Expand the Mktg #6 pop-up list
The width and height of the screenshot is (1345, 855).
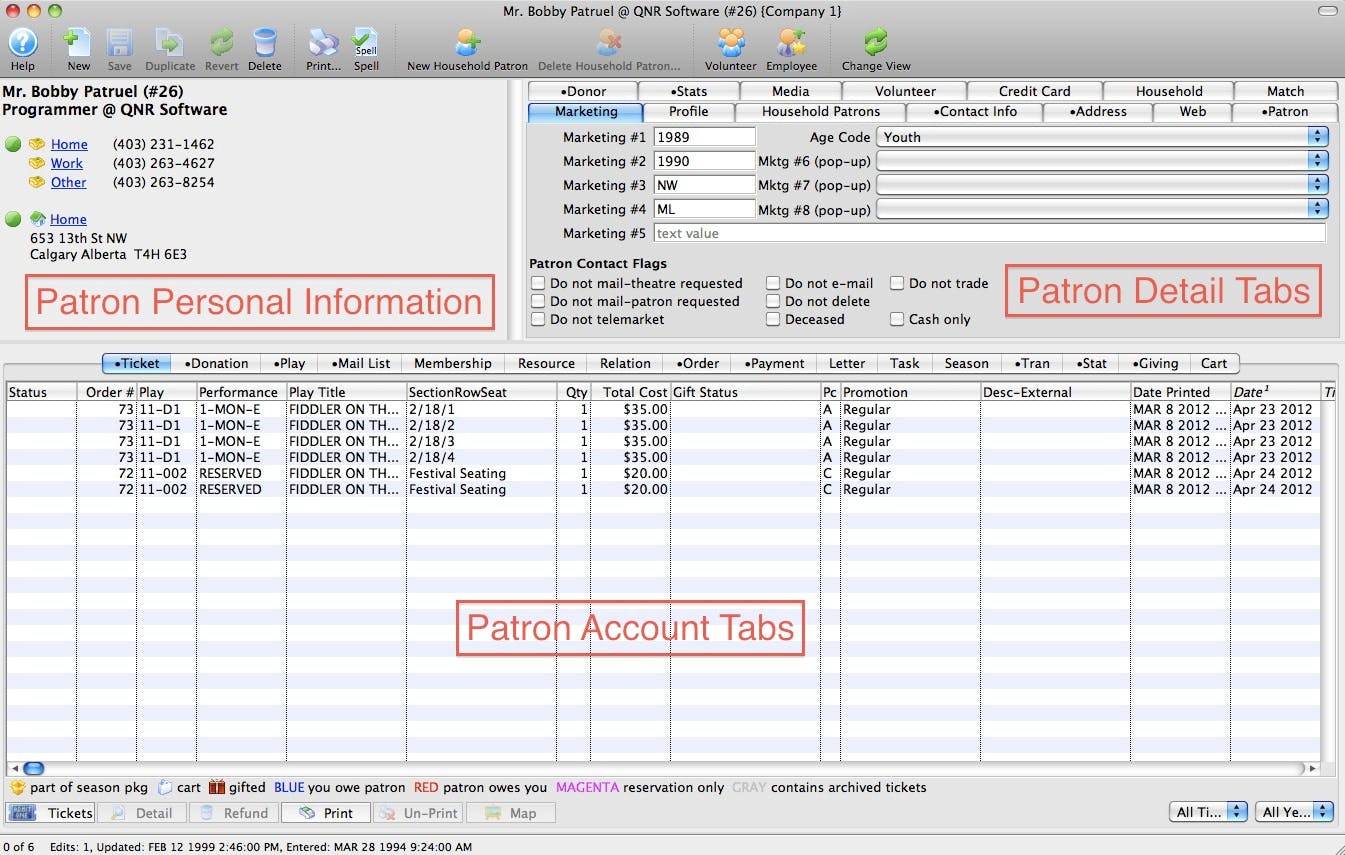[x=1102, y=161]
